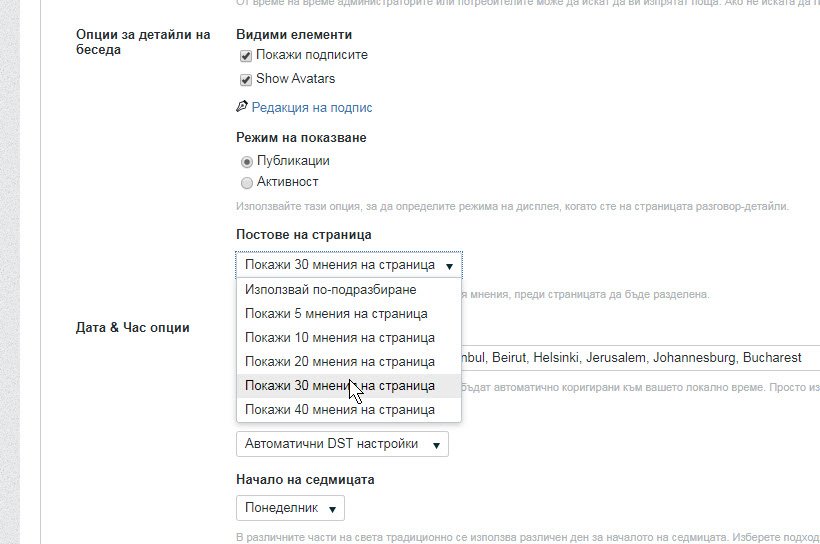
Task: Click the pen icon beside Редакция на подпис
Action: 242,107
